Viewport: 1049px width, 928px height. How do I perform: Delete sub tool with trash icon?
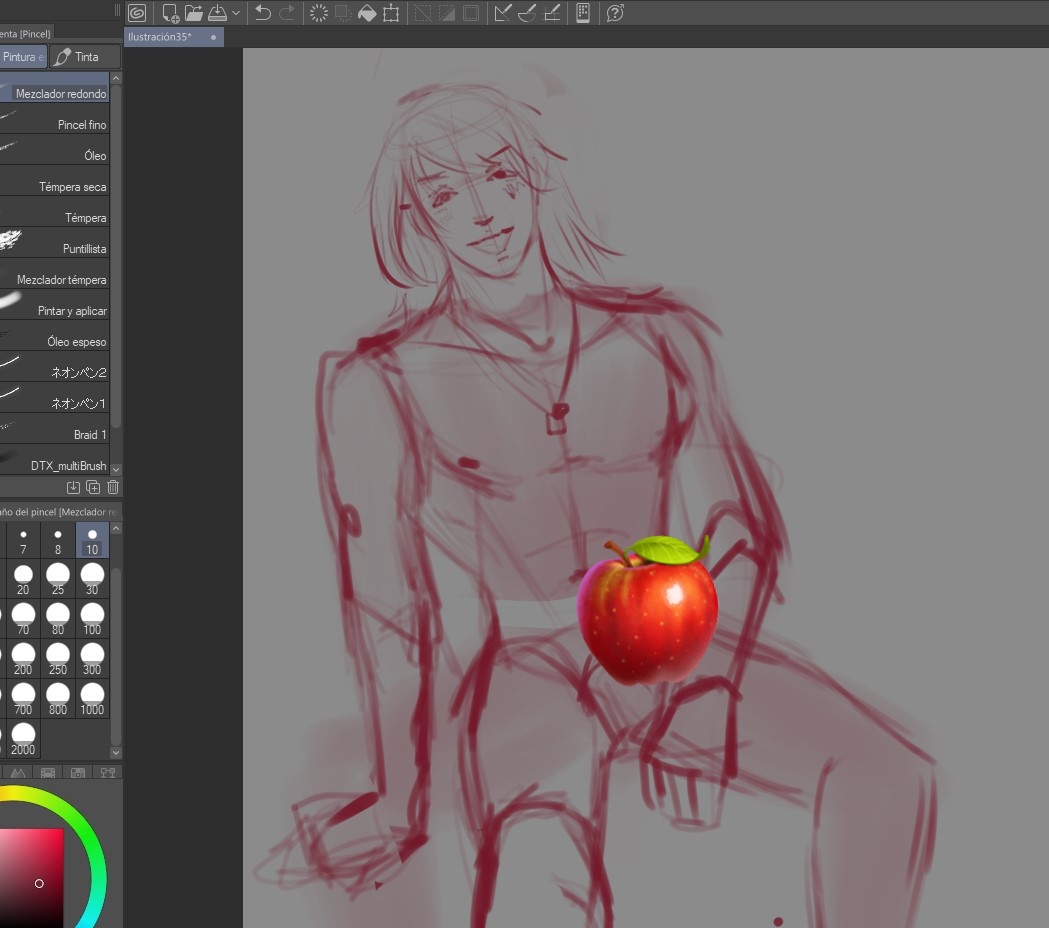point(113,488)
